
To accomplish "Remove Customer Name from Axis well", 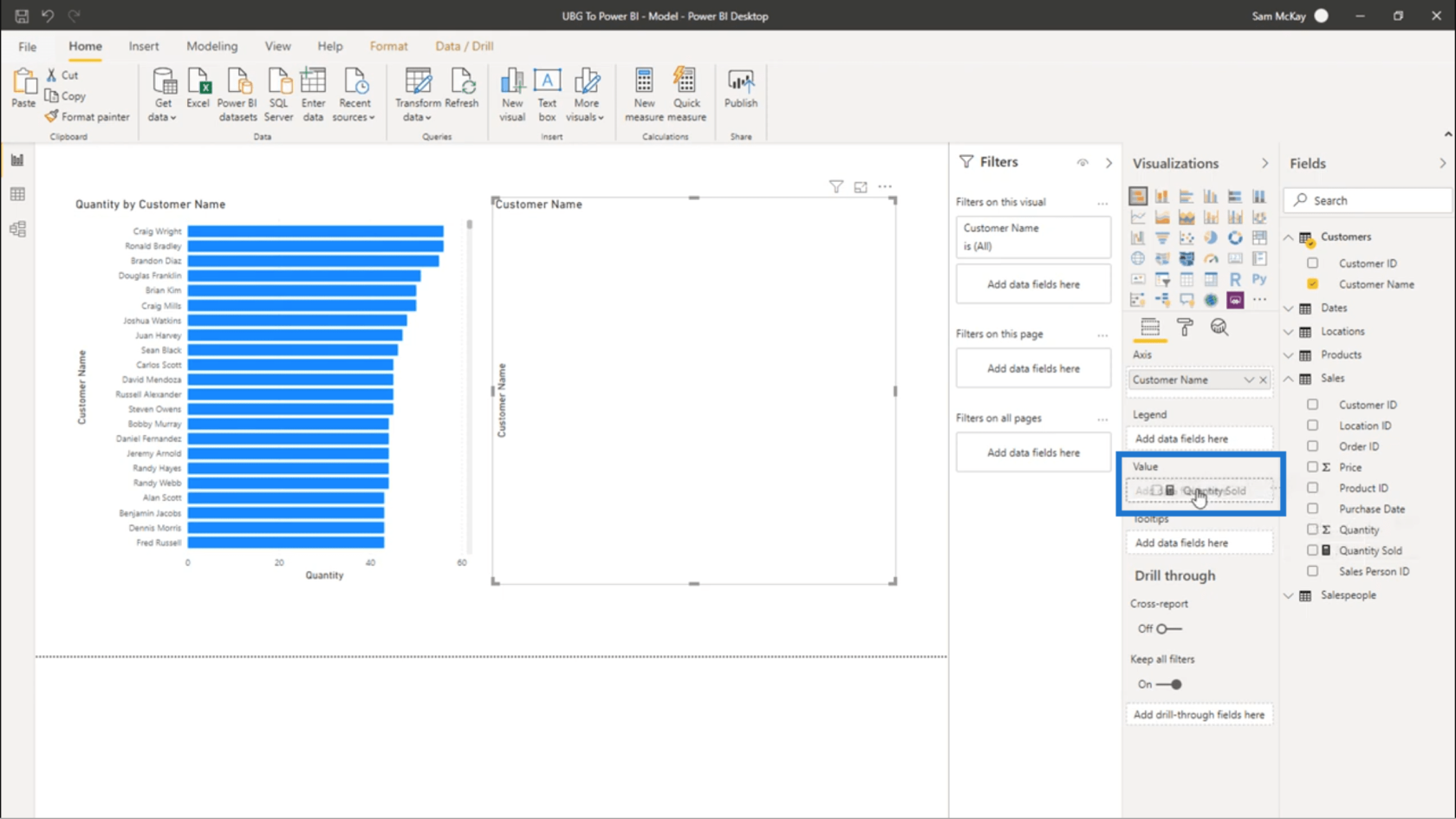I will click(x=1264, y=380).
